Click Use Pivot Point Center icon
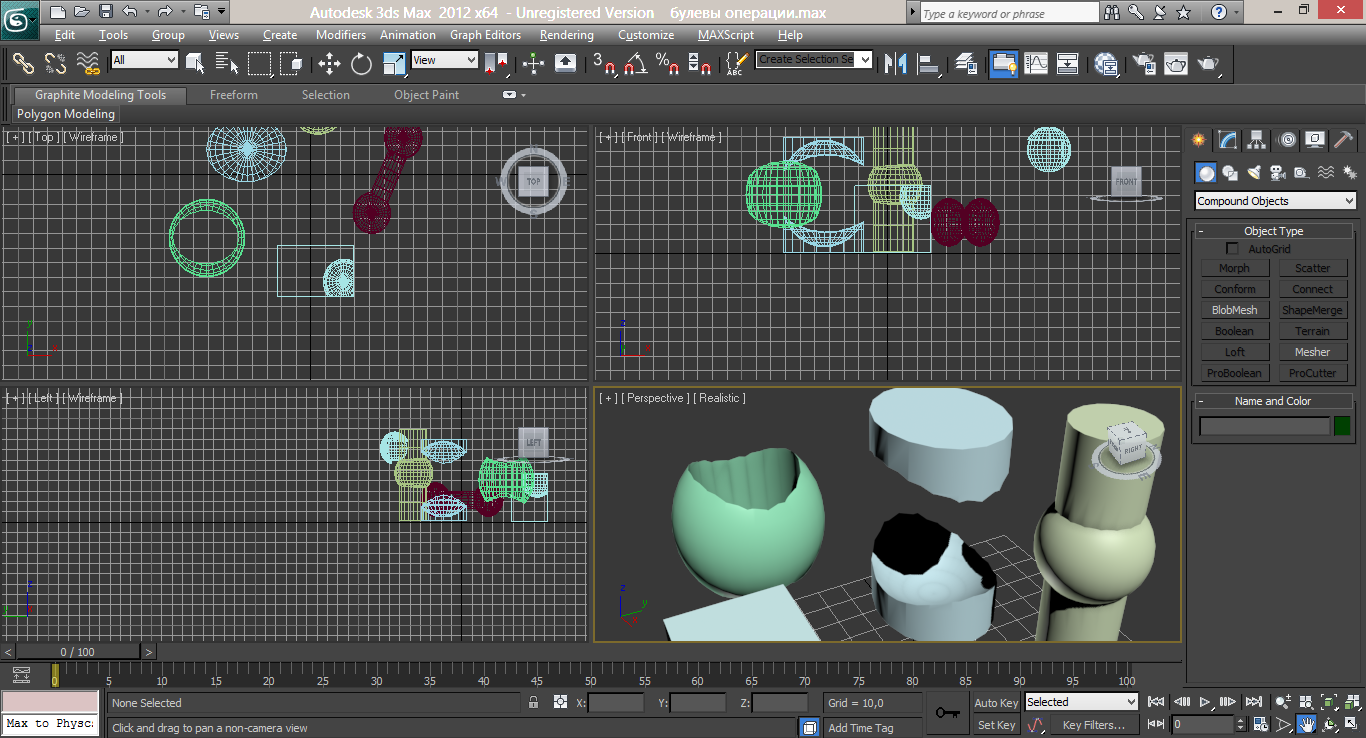This screenshot has height=738, width=1366. (496, 64)
